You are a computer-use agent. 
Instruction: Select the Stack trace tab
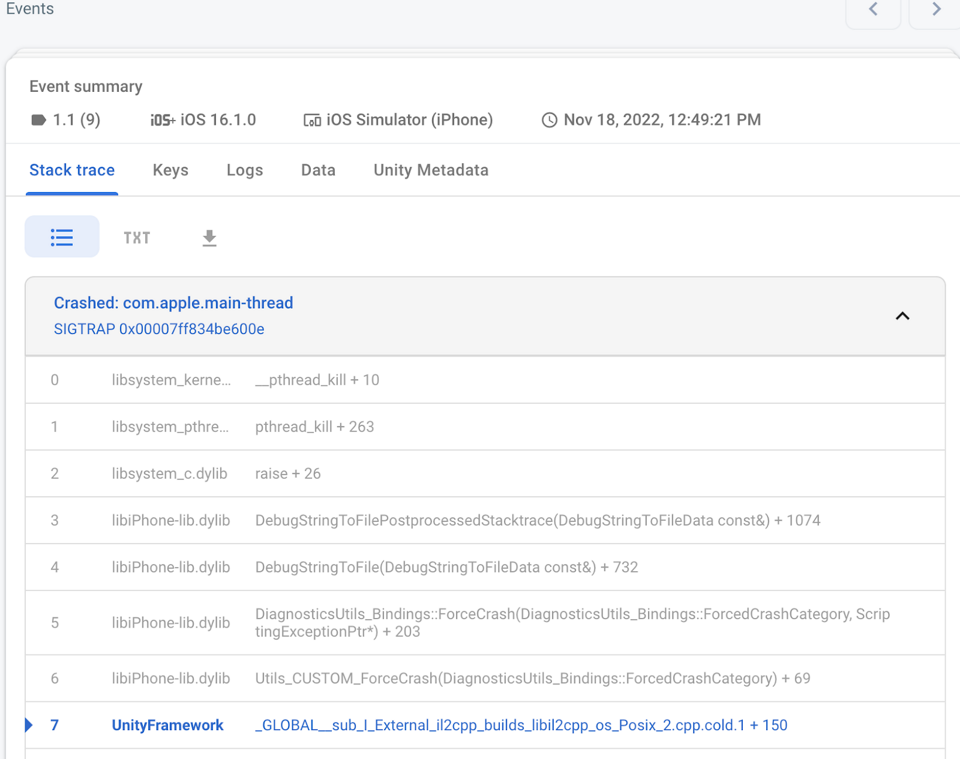coord(72,170)
